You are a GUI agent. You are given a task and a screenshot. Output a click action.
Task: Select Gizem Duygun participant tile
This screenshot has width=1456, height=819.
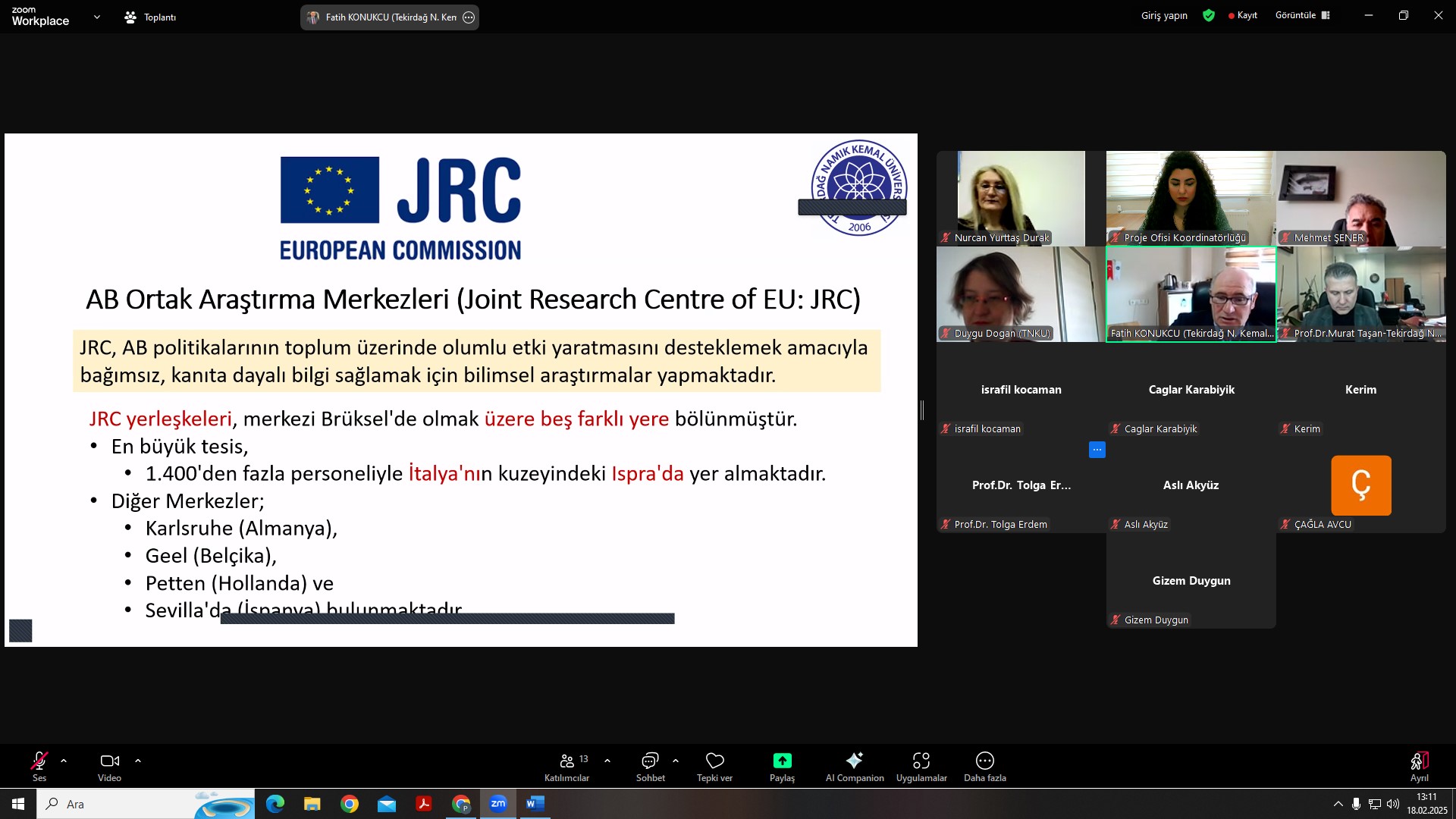1191,581
